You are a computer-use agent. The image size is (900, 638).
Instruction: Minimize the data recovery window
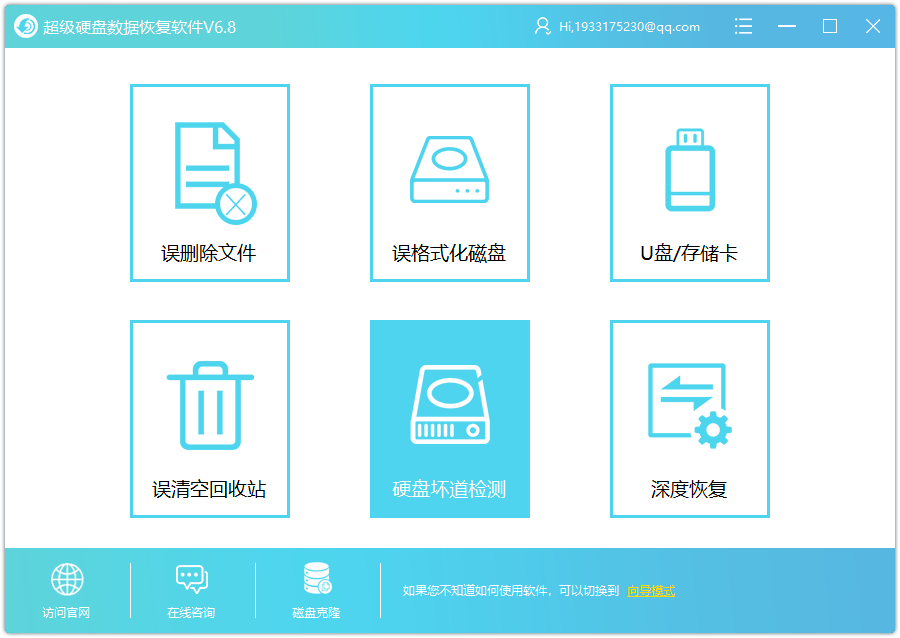(x=787, y=27)
